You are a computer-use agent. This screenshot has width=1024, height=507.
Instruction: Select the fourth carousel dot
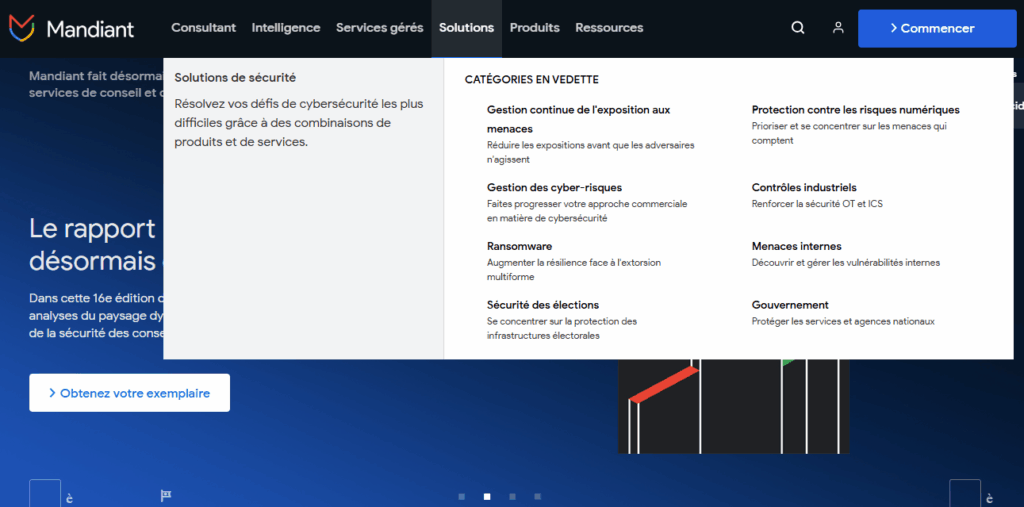click(537, 497)
